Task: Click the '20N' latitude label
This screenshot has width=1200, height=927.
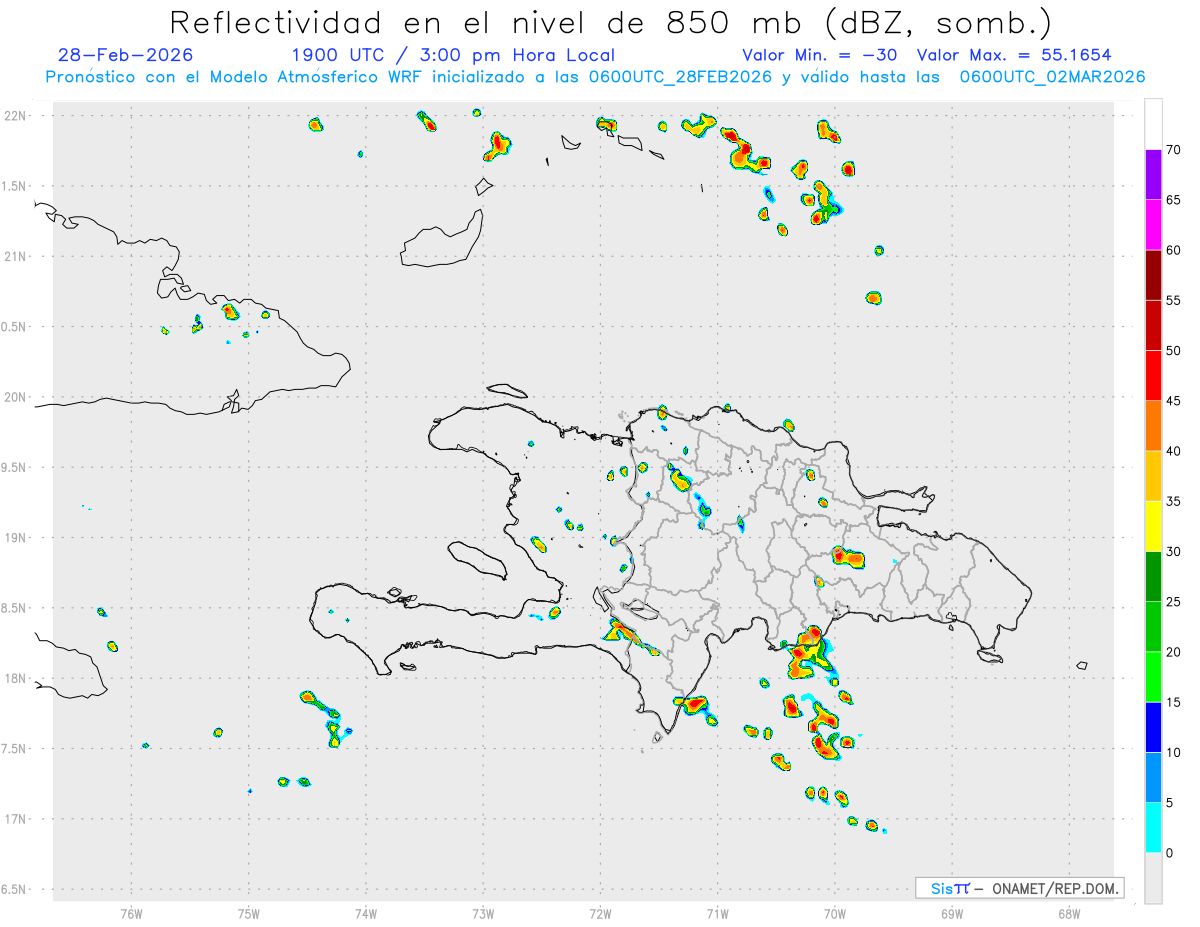Action: click(x=15, y=397)
